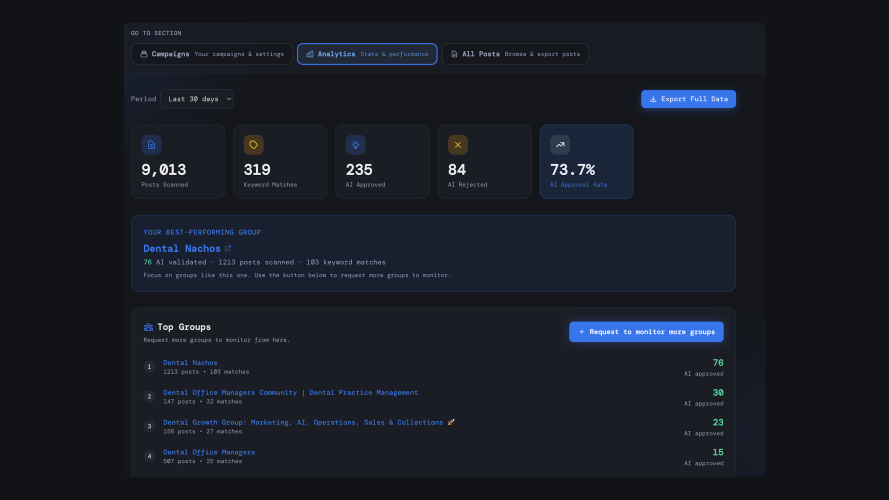Click the Export Full Data button
This screenshot has width=889, height=500.
pyautogui.click(x=688, y=99)
